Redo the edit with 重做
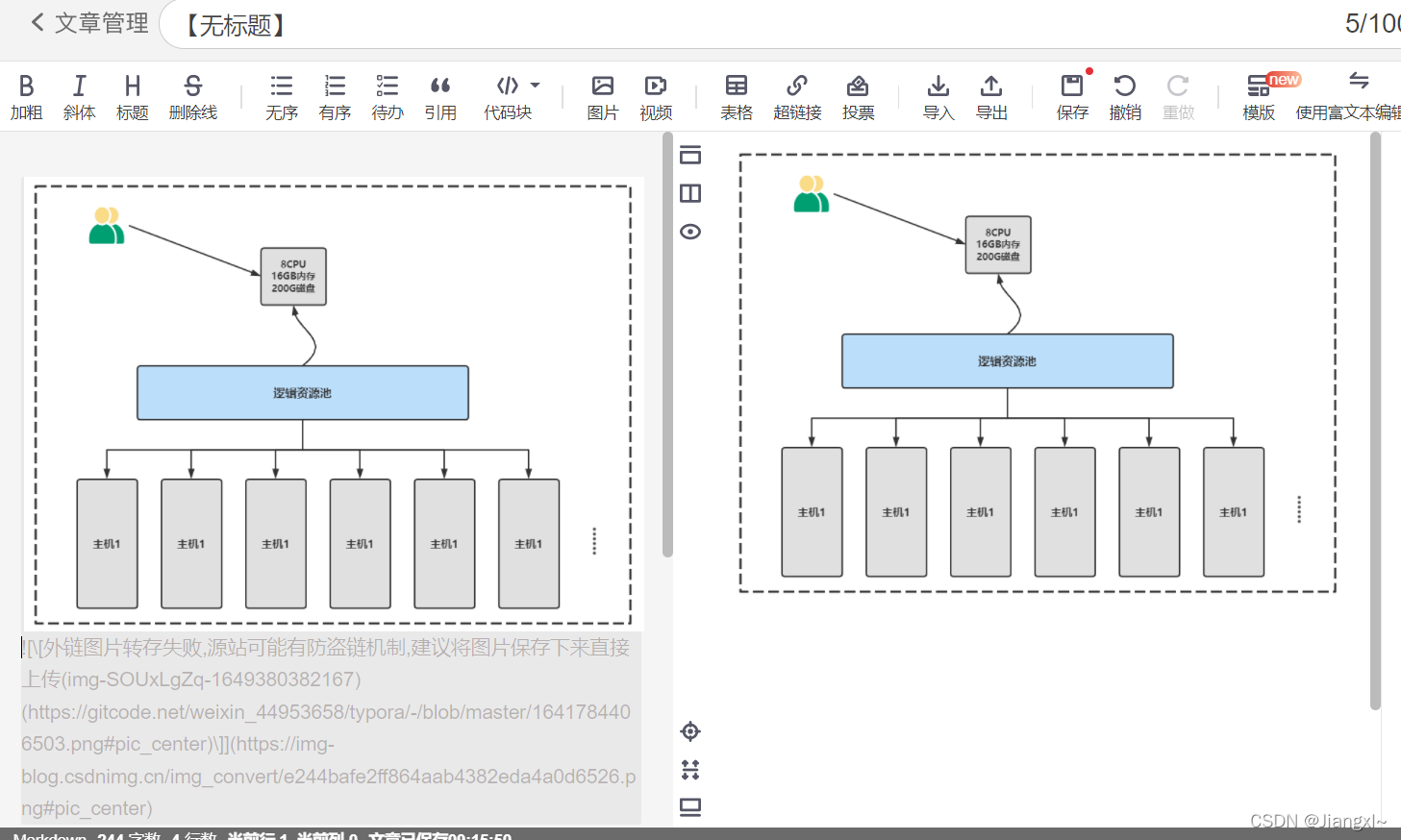This screenshot has height=840, width=1401. [x=1178, y=98]
